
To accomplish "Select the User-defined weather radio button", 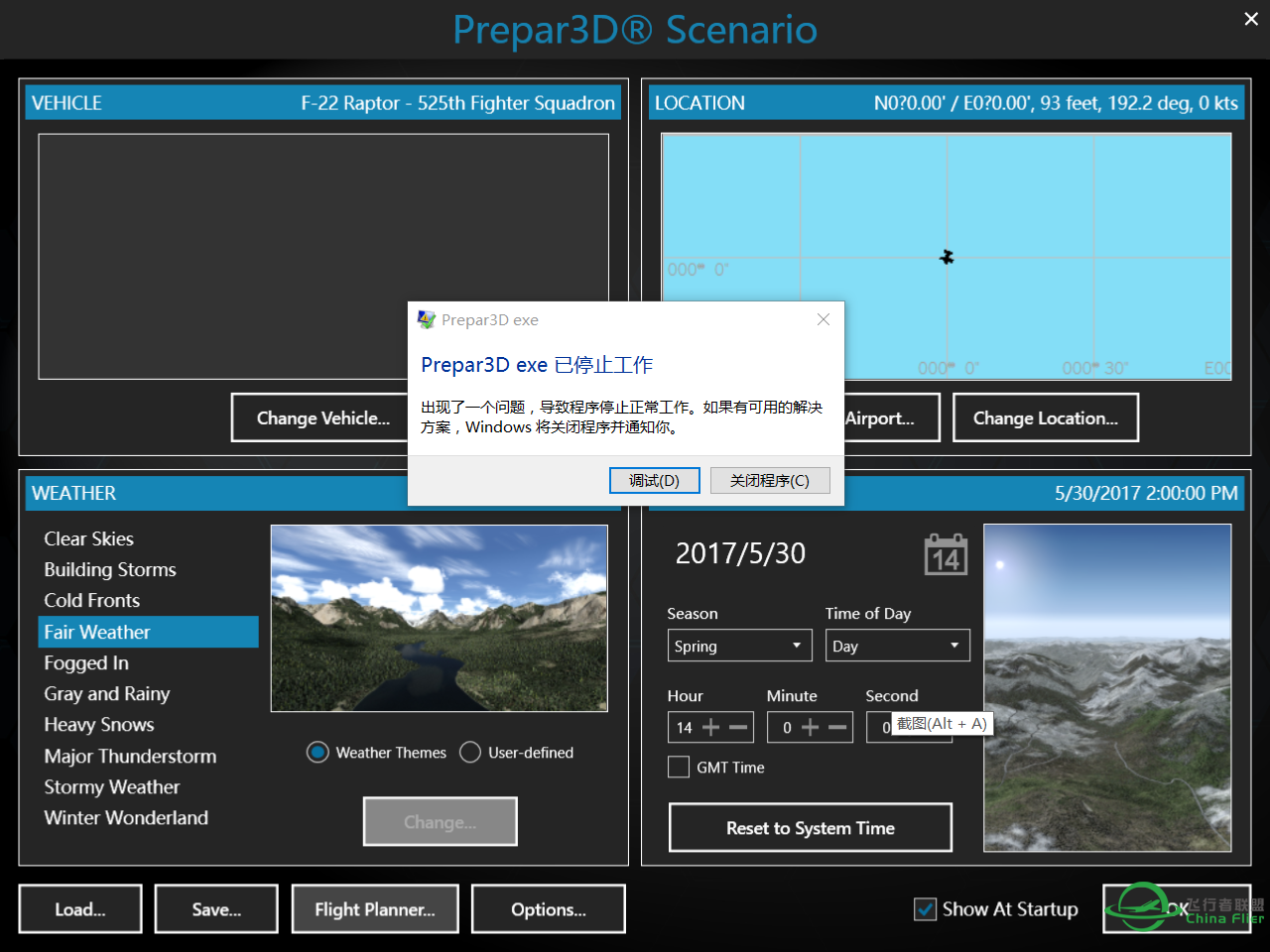I will click(x=470, y=753).
